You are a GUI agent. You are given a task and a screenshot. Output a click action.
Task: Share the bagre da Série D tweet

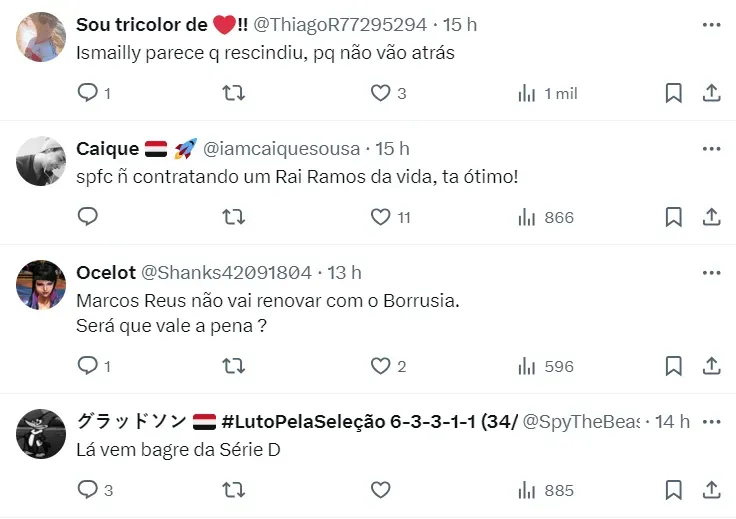point(712,490)
